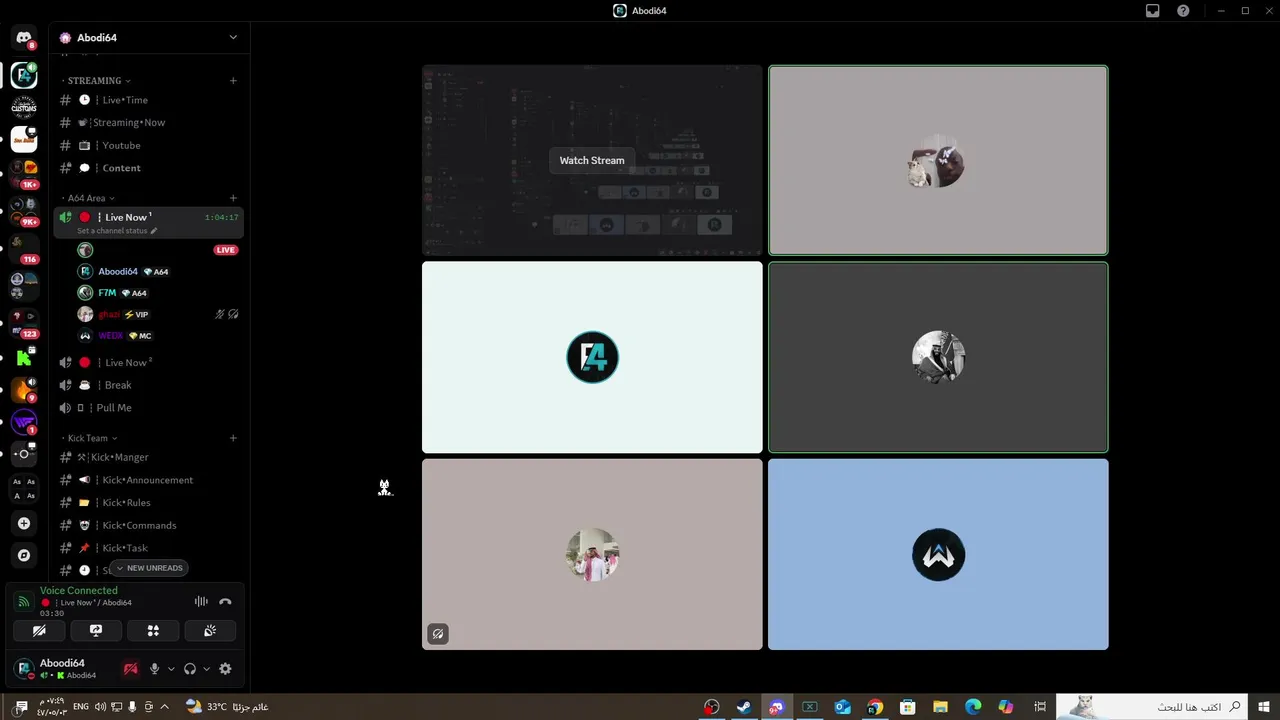Open the inbox icon in title bar

tap(1153, 11)
